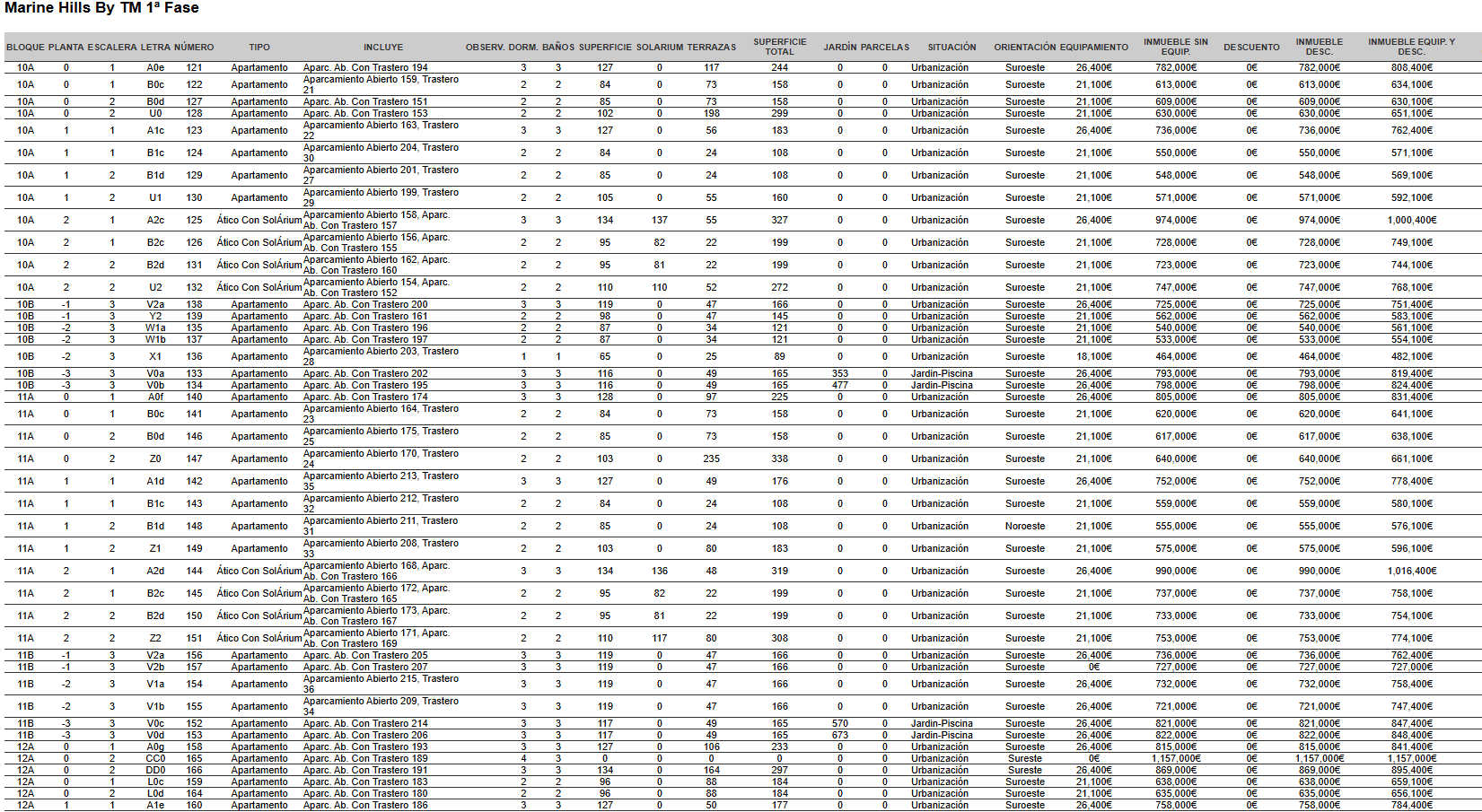Click the 'Marine Hills By TM 1ª Fase' title

tap(101, 8)
